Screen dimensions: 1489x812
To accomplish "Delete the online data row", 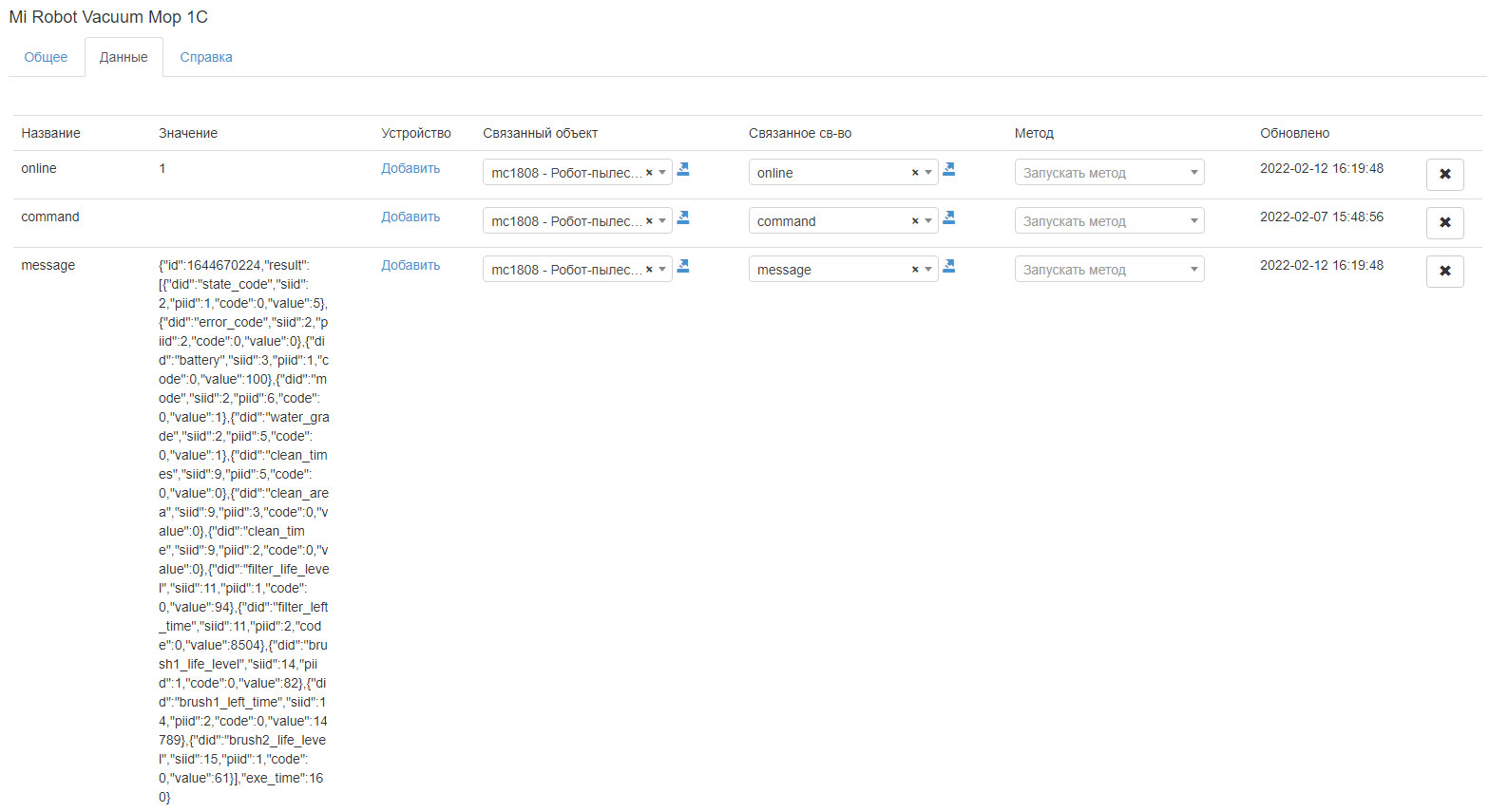I will click(1444, 175).
